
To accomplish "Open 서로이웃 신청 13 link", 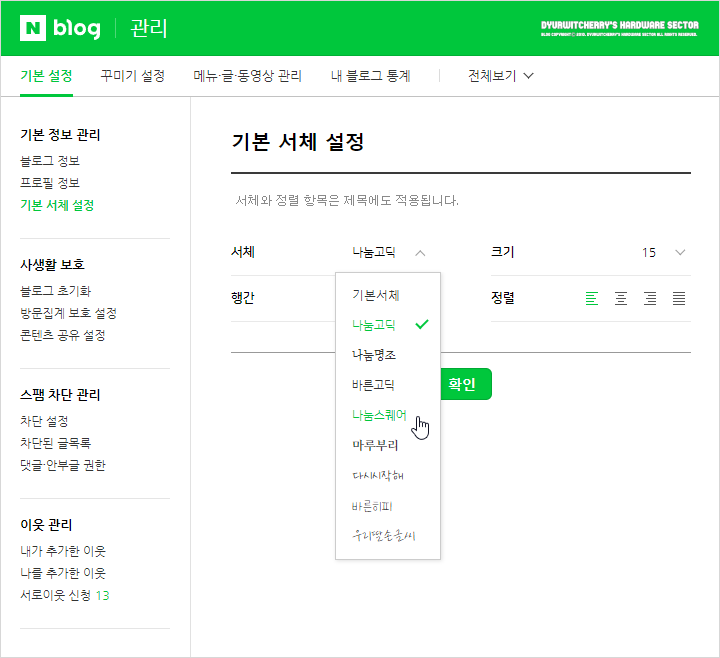I will (x=65, y=595).
